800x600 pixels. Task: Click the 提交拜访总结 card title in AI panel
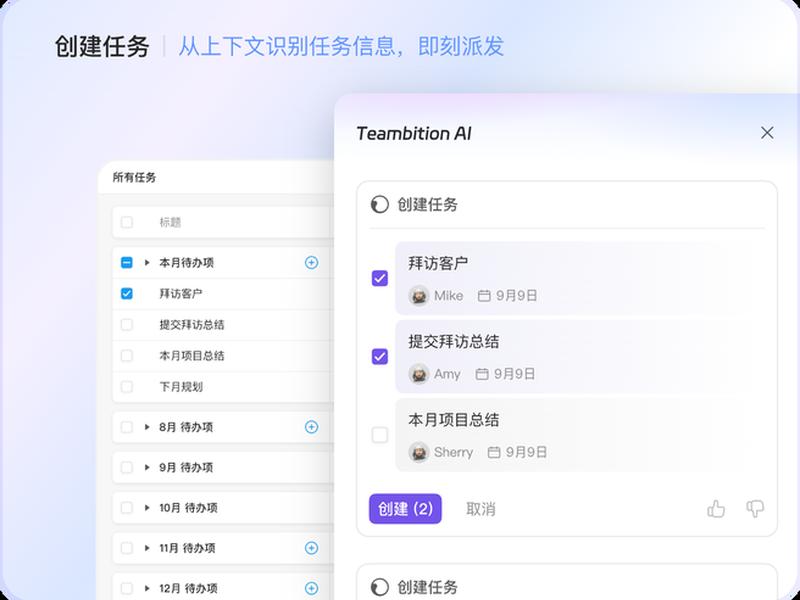point(453,341)
